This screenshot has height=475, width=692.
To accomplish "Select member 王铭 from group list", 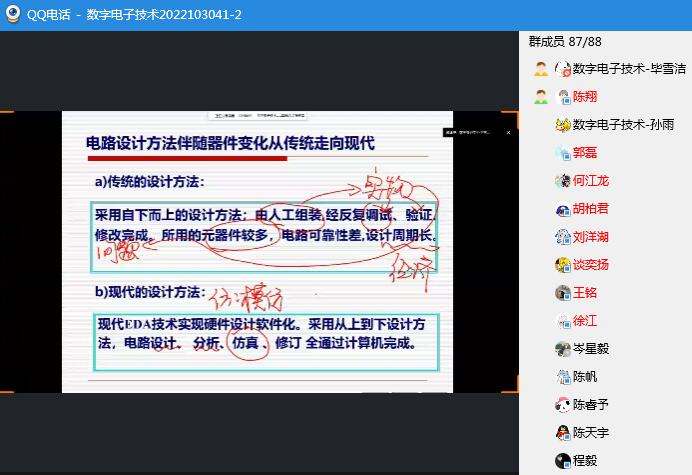I will click(x=584, y=293).
